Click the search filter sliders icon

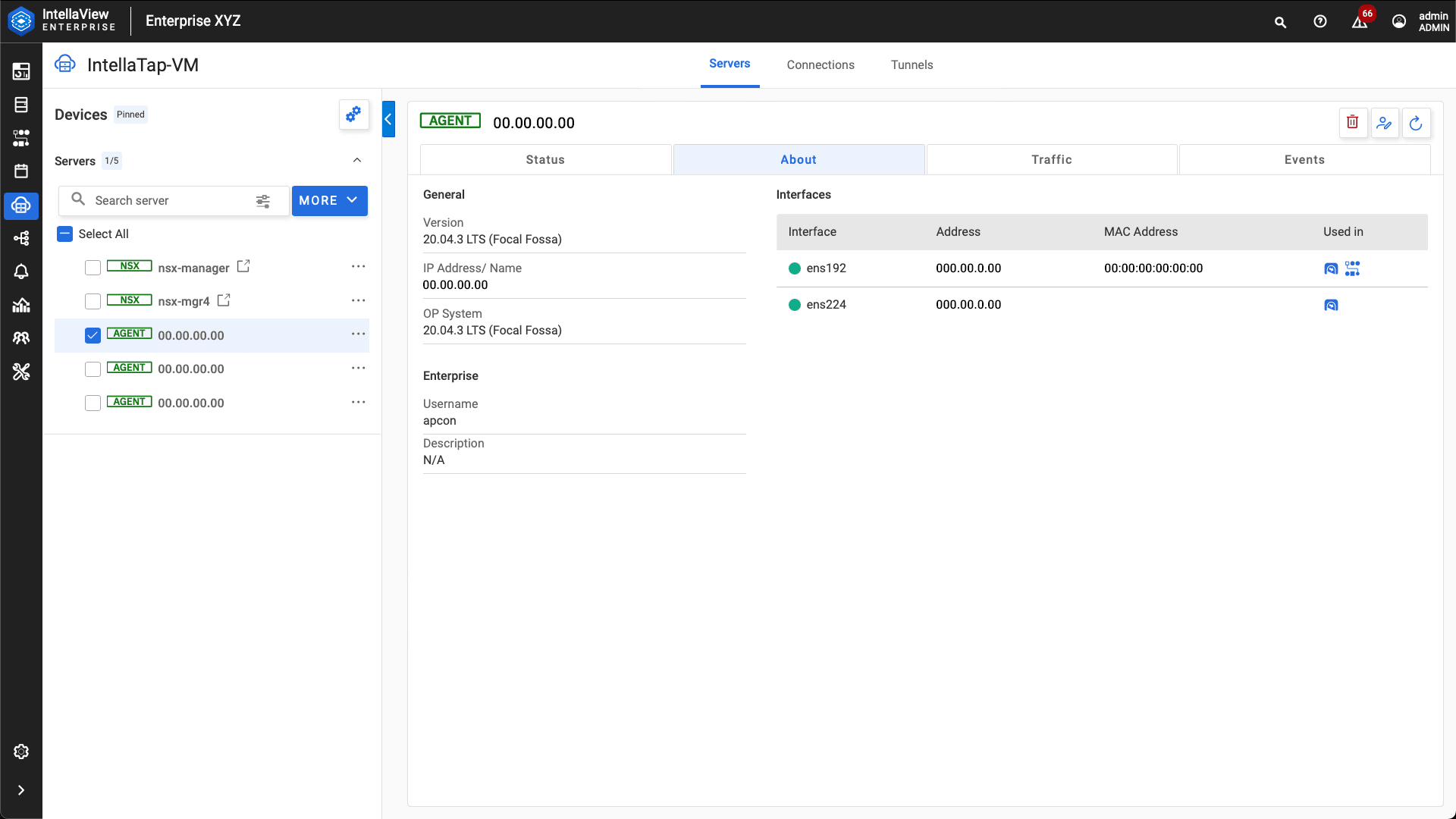point(262,201)
